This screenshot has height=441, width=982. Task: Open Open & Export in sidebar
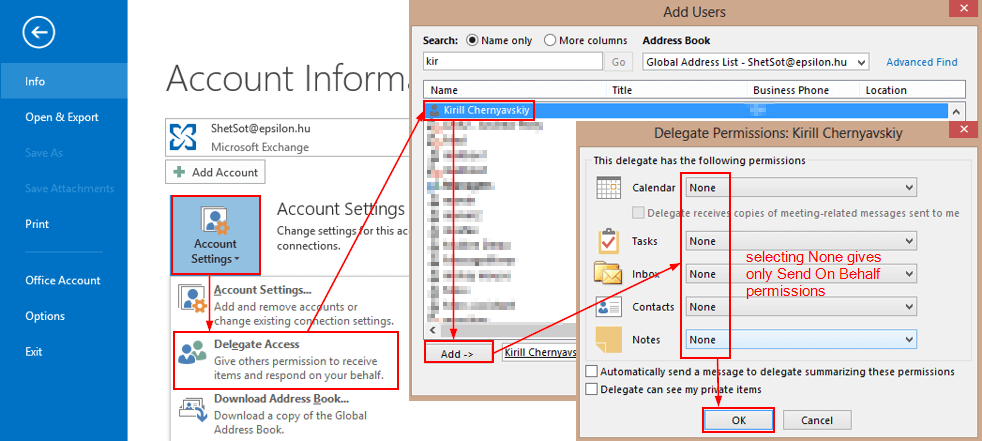[64, 117]
